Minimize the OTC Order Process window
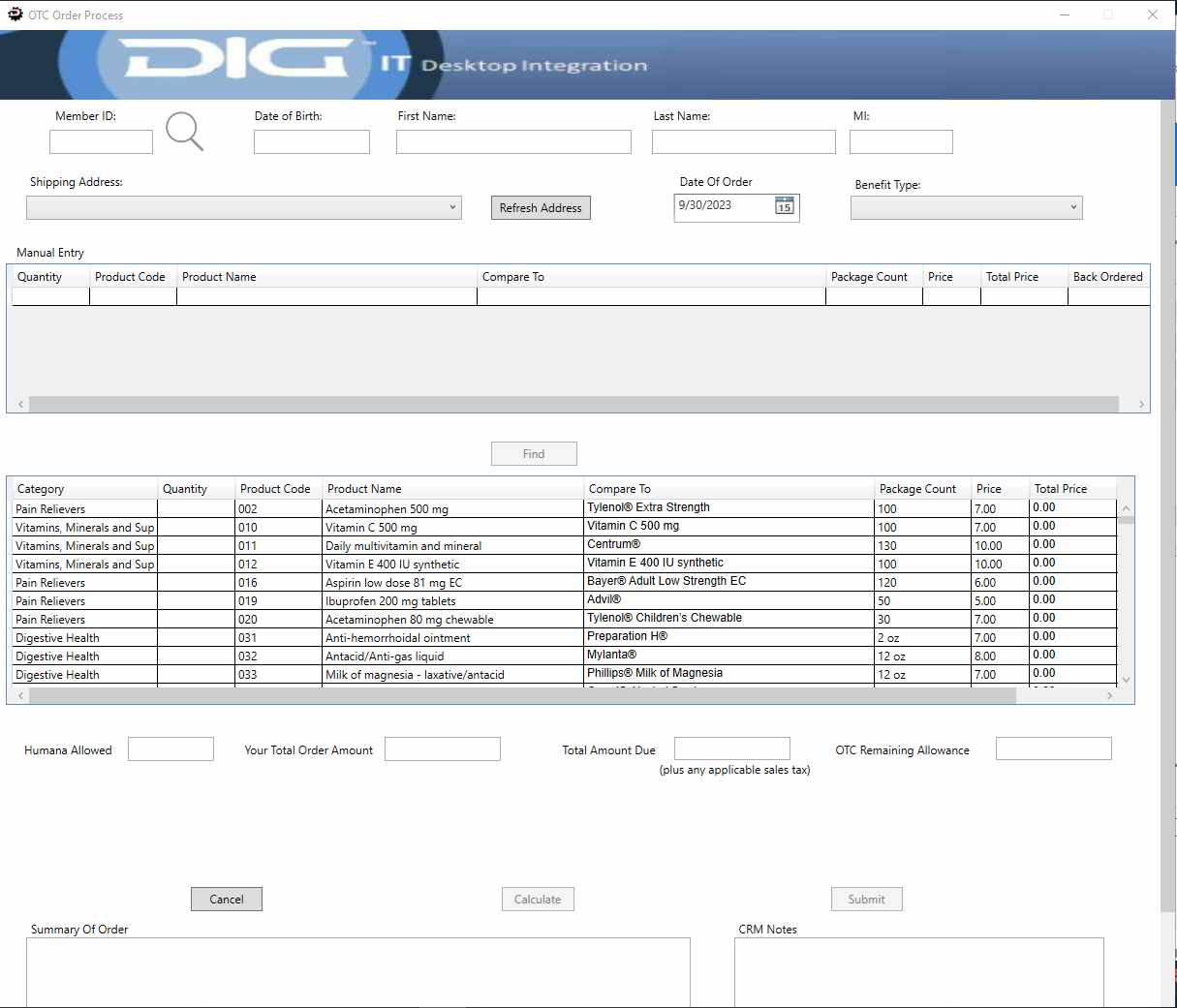This screenshot has width=1177, height=1008. (x=1065, y=15)
